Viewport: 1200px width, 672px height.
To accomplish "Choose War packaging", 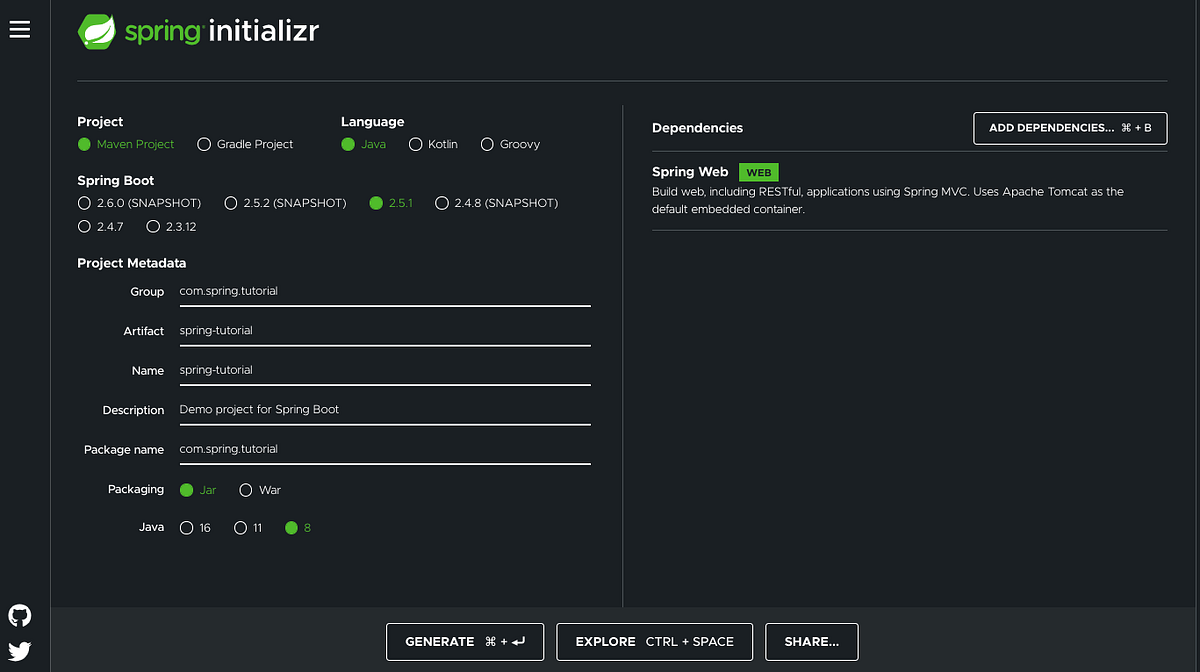I will 246,489.
